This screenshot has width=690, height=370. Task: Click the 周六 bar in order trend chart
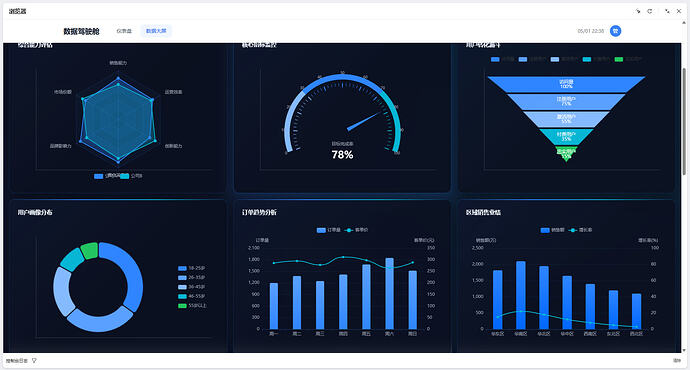(x=389, y=293)
